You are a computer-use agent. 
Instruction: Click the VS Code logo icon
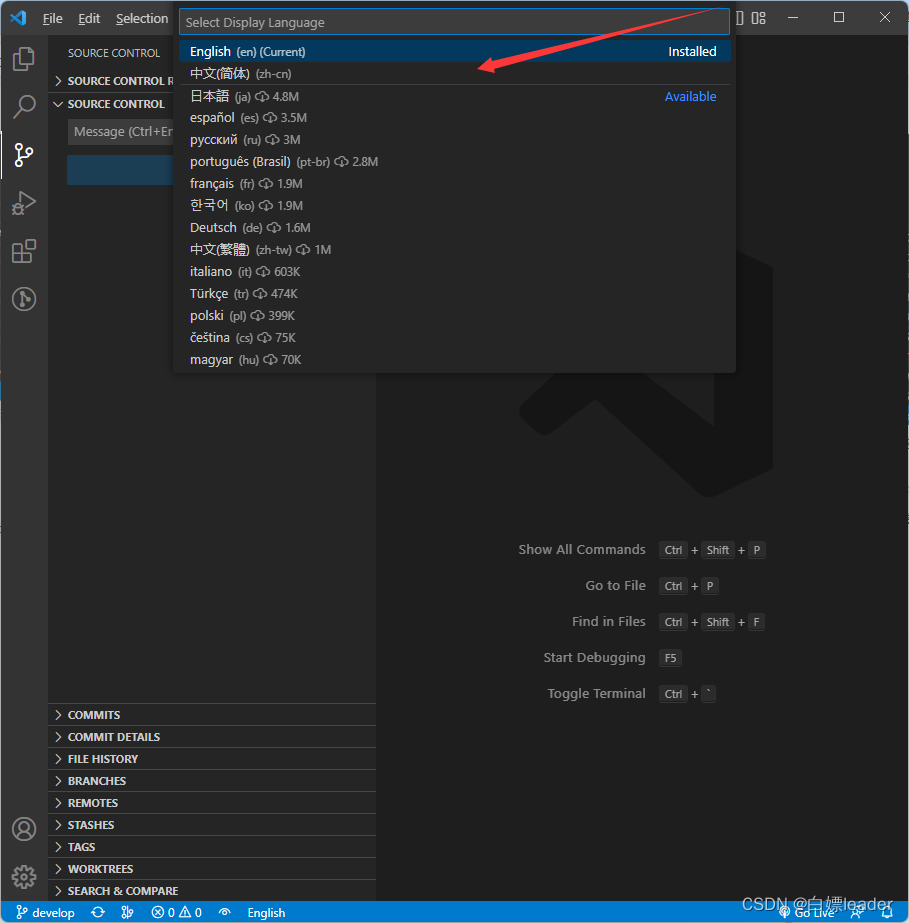click(x=18, y=18)
